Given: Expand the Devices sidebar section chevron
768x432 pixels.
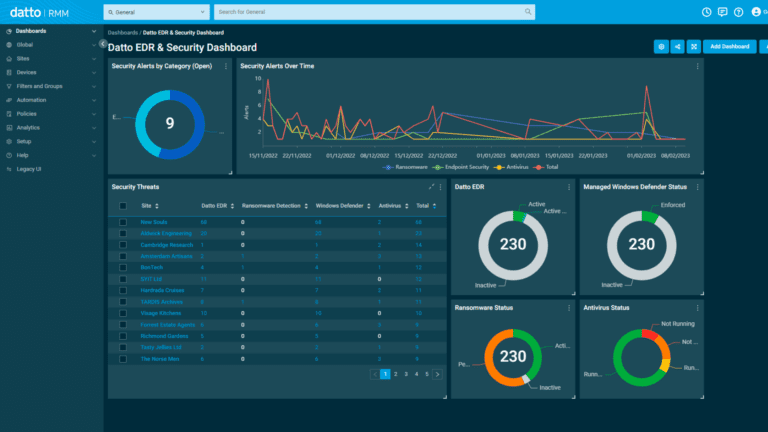Looking at the screenshot, I should [94, 72].
